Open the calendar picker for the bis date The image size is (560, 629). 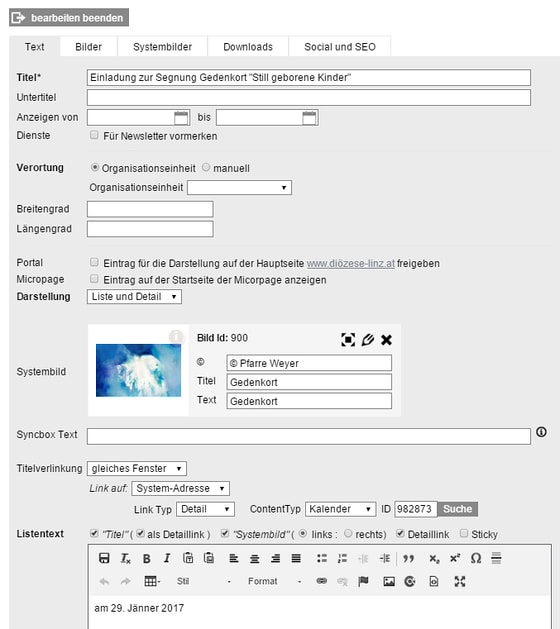click(309, 118)
